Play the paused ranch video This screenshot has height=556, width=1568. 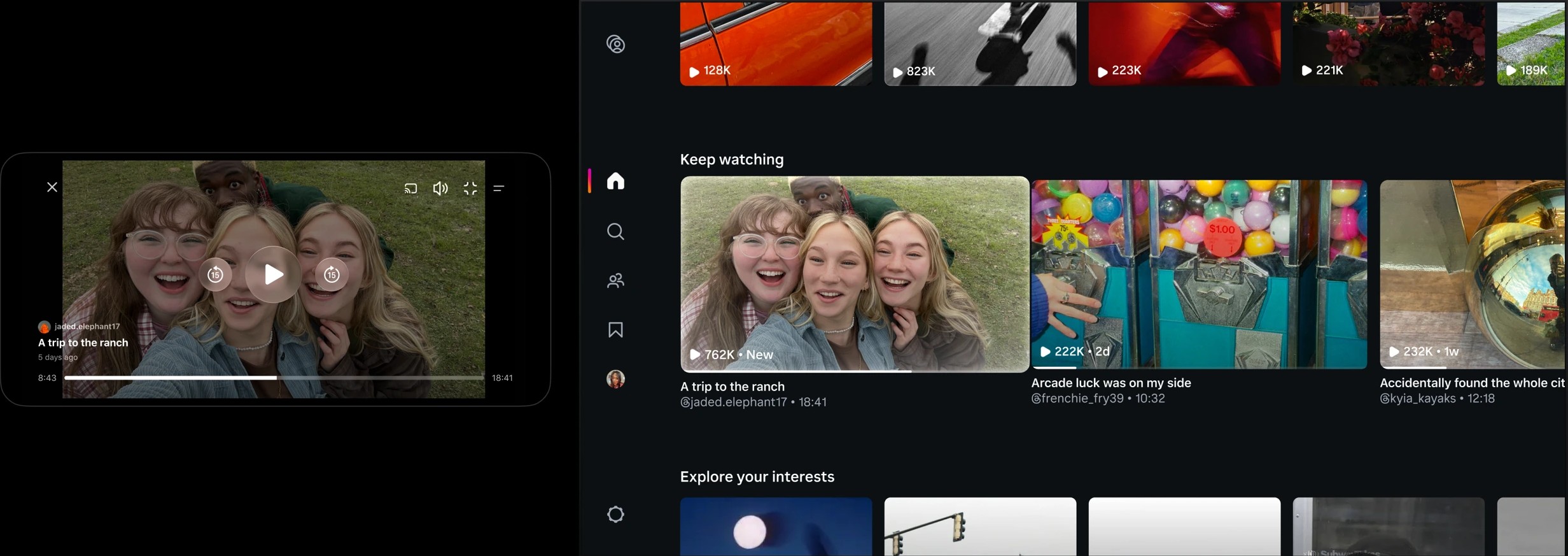coord(274,274)
